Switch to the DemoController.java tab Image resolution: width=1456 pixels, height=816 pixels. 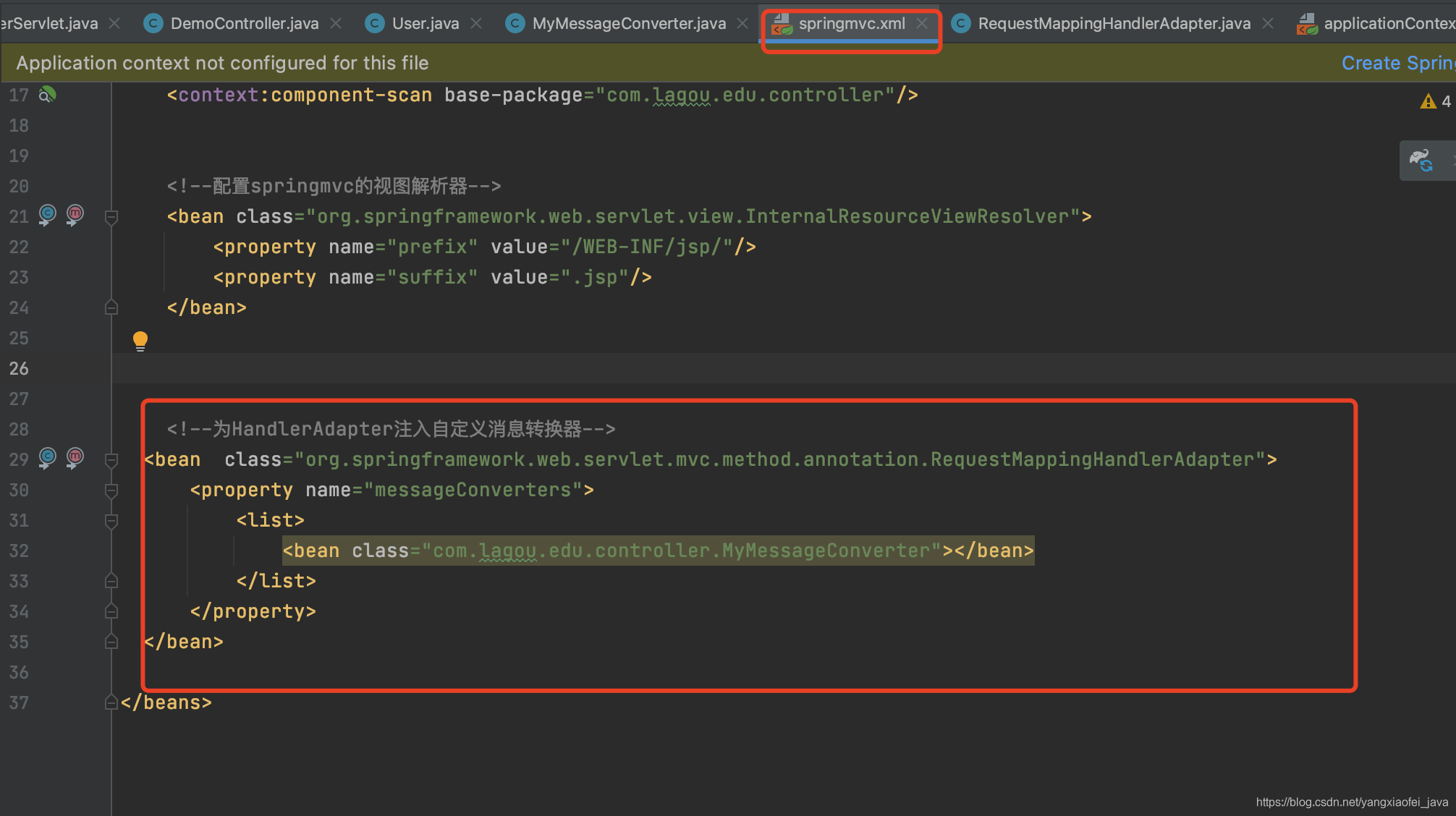coord(244,24)
